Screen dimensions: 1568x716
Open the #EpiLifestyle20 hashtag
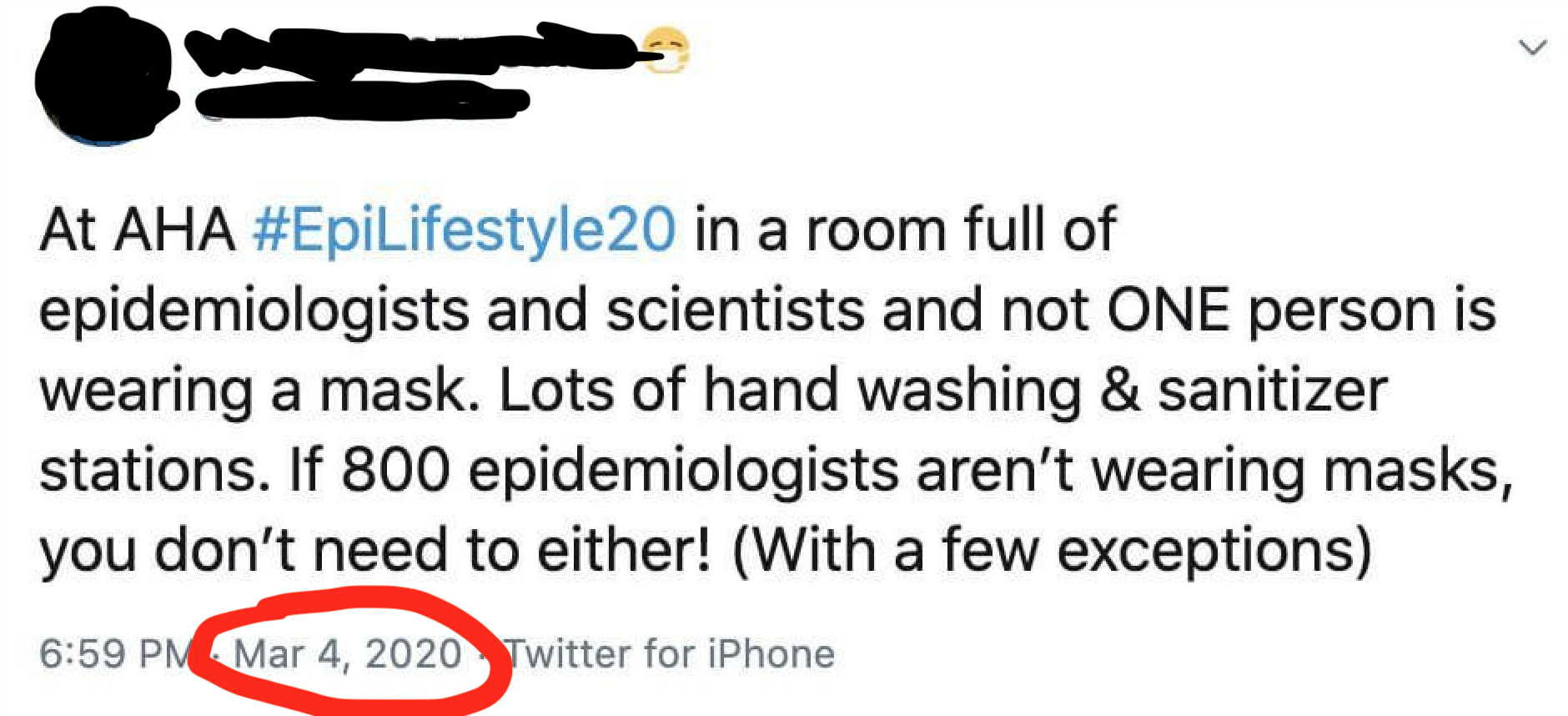click(464, 229)
